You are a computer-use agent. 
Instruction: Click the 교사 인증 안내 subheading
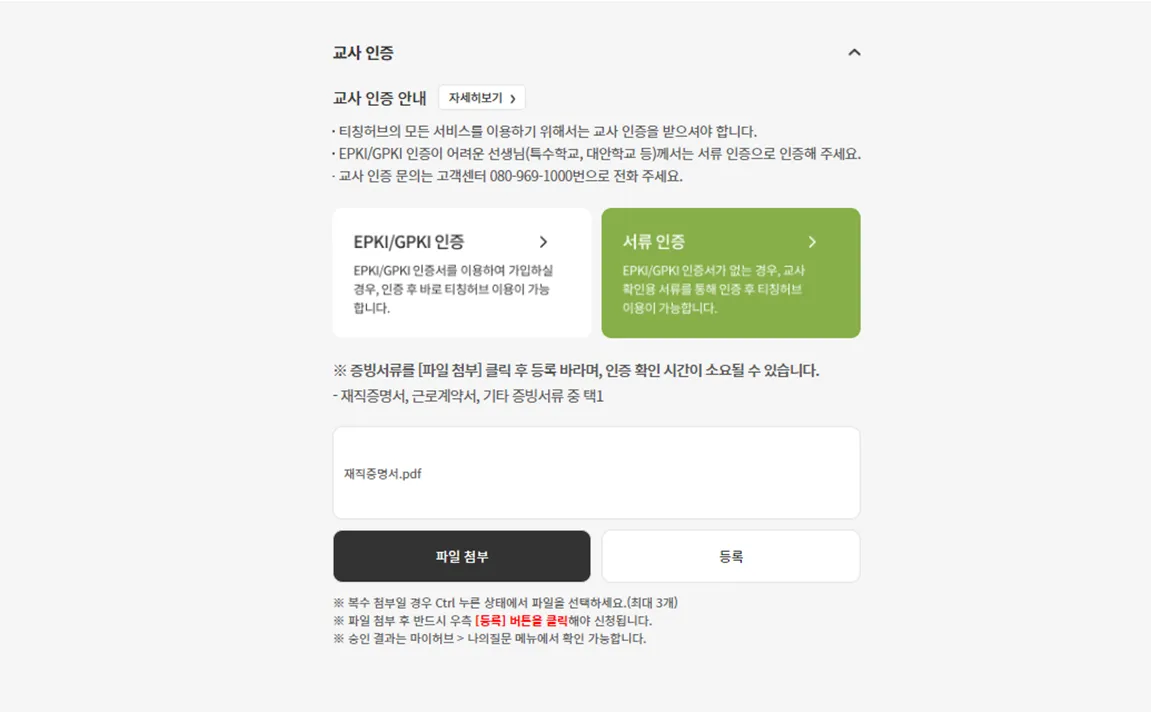coord(380,98)
